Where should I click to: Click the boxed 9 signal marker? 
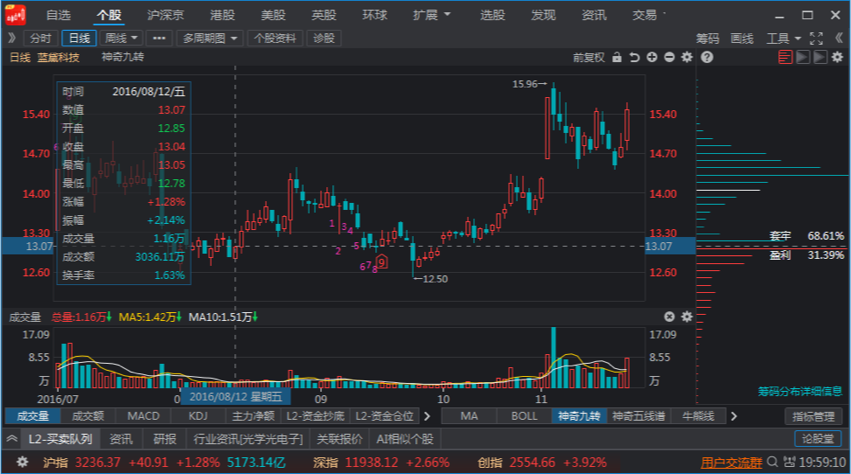382,262
